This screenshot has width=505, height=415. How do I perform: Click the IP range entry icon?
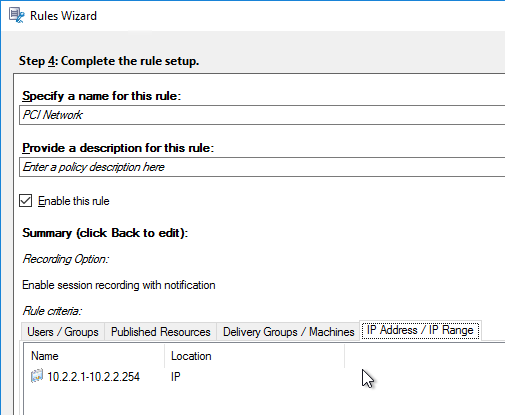click(x=37, y=376)
